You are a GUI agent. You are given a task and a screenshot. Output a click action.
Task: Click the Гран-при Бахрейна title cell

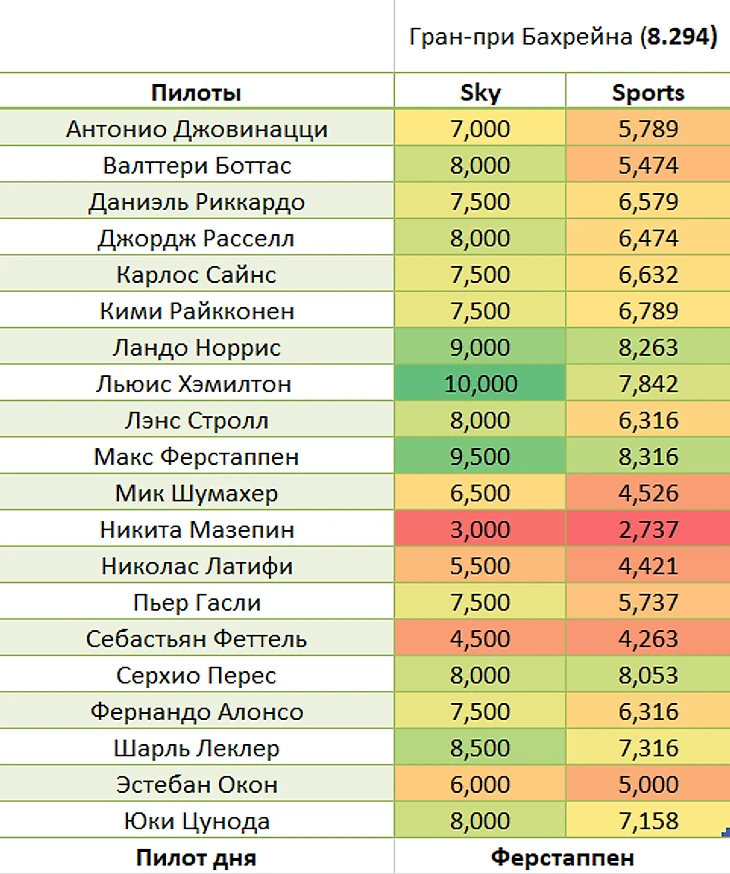[562, 36]
